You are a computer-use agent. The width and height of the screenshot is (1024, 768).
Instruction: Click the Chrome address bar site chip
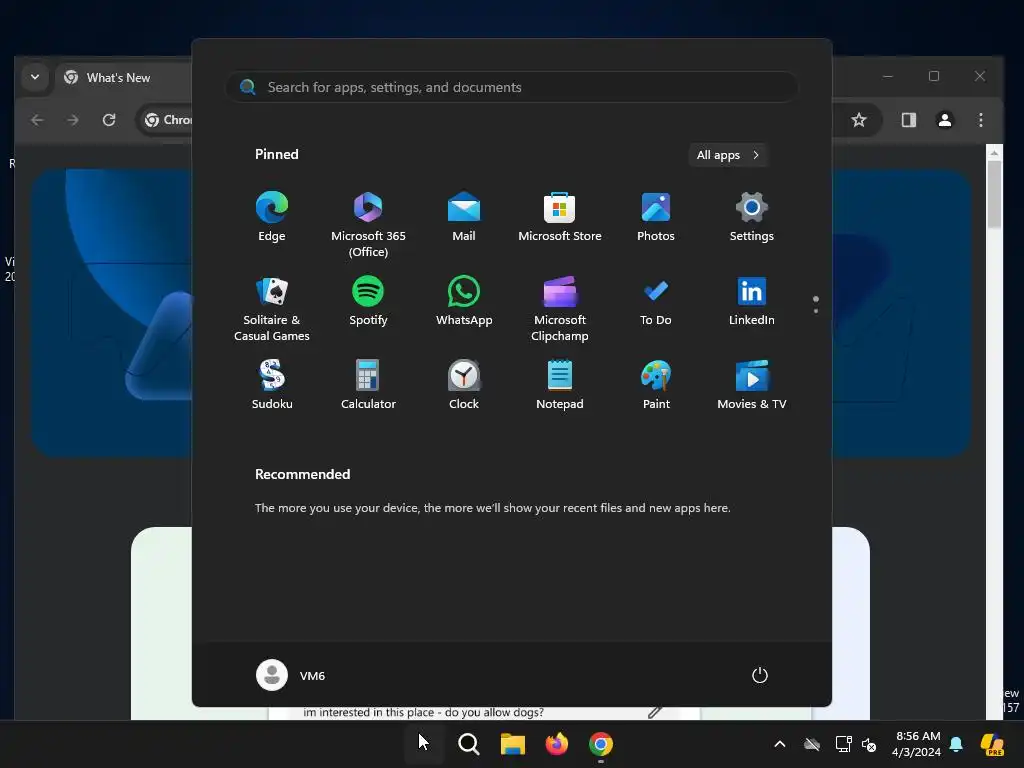point(167,120)
